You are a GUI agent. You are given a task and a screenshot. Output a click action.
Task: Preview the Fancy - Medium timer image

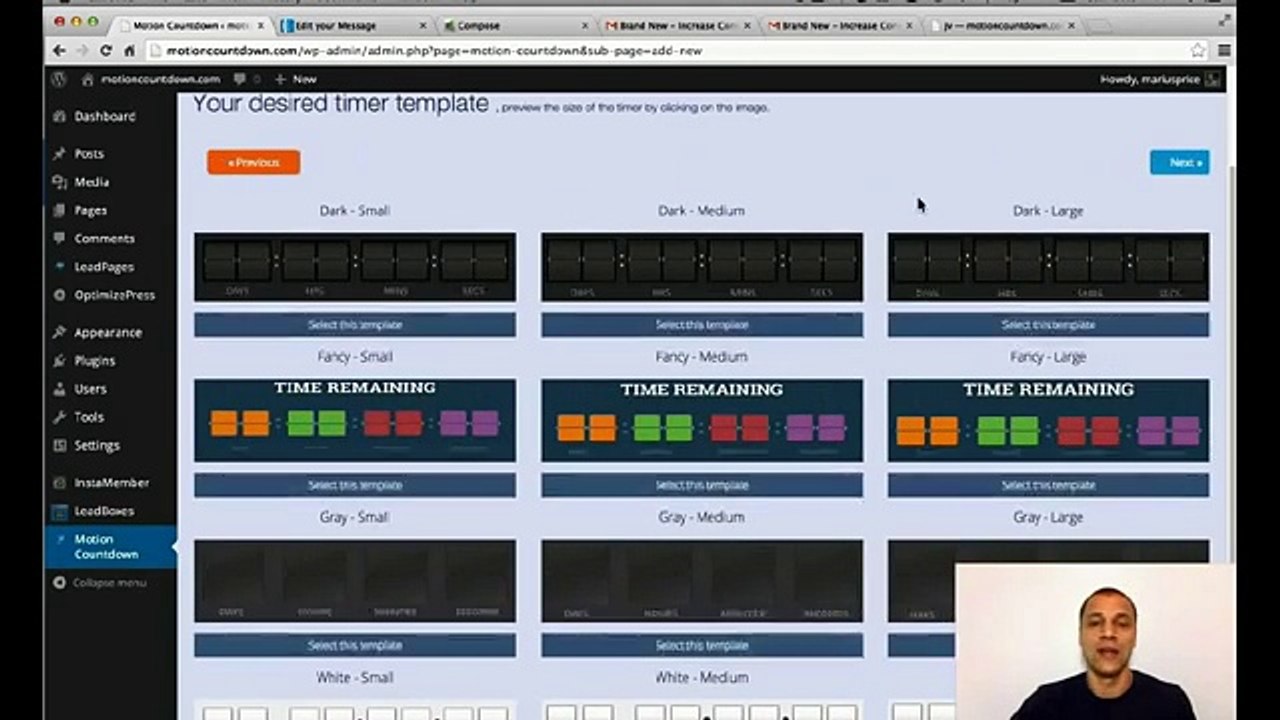tap(702, 420)
